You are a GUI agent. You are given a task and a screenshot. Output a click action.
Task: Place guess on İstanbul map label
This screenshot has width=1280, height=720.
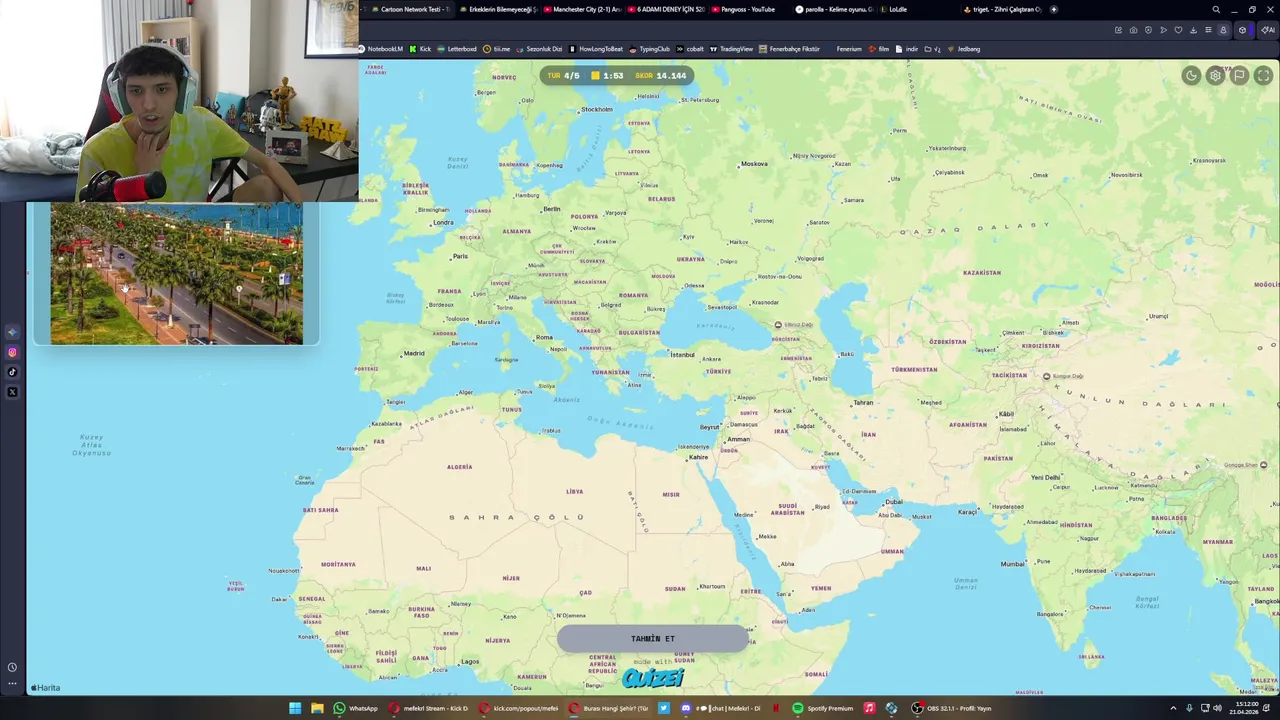coord(681,355)
